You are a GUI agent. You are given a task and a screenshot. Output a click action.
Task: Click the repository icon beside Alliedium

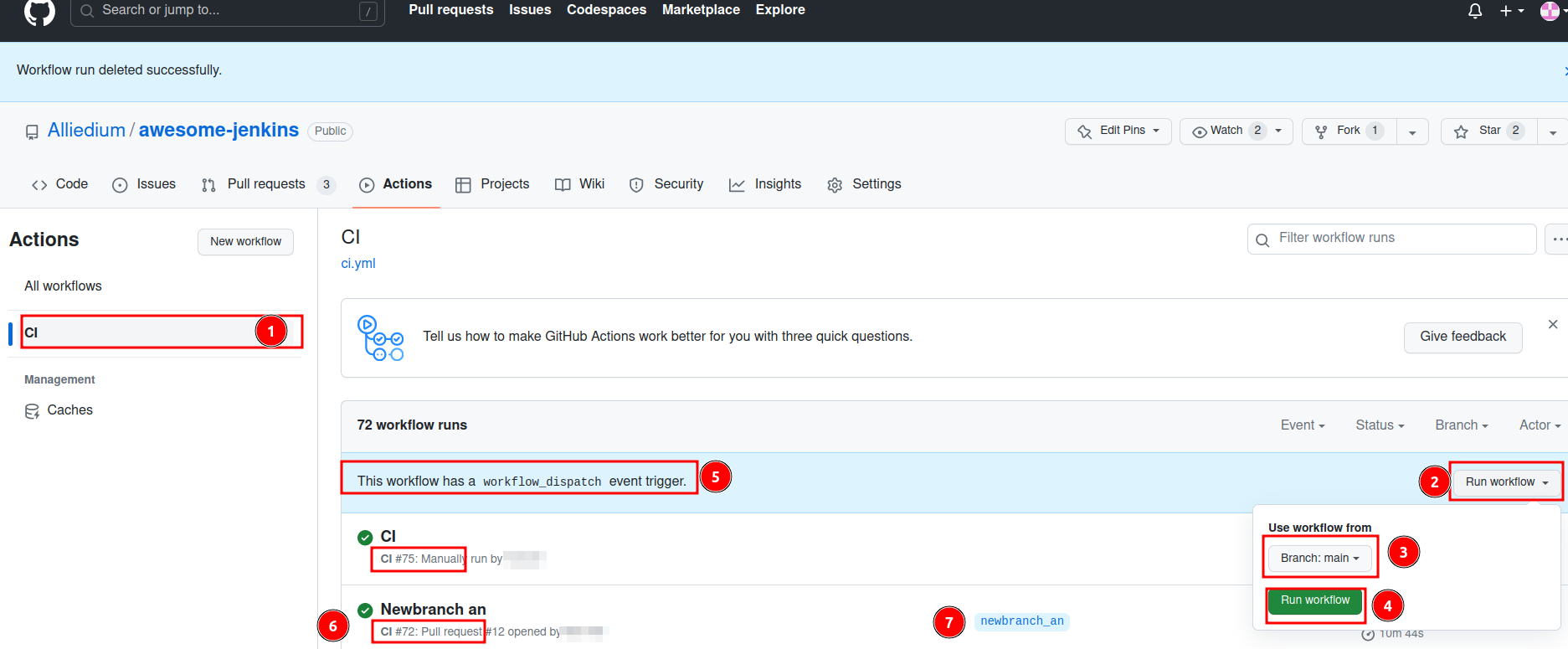click(32, 132)
